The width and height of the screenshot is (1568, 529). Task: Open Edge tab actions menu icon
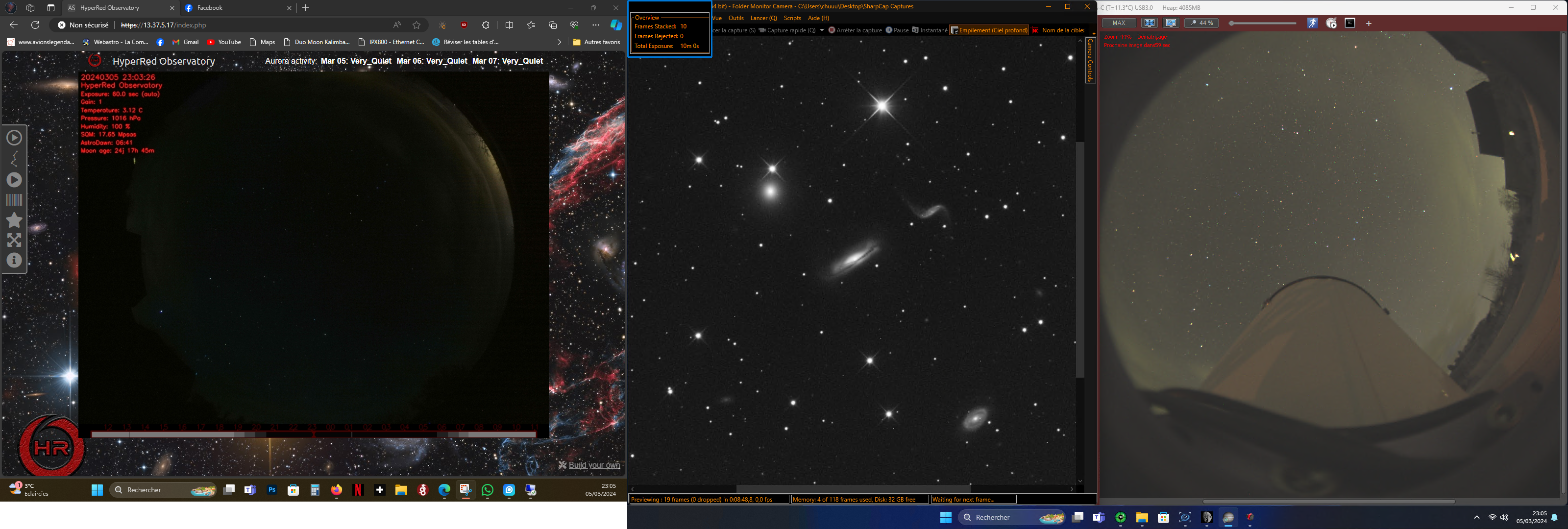pyautogui.click(x=50, y=8)
